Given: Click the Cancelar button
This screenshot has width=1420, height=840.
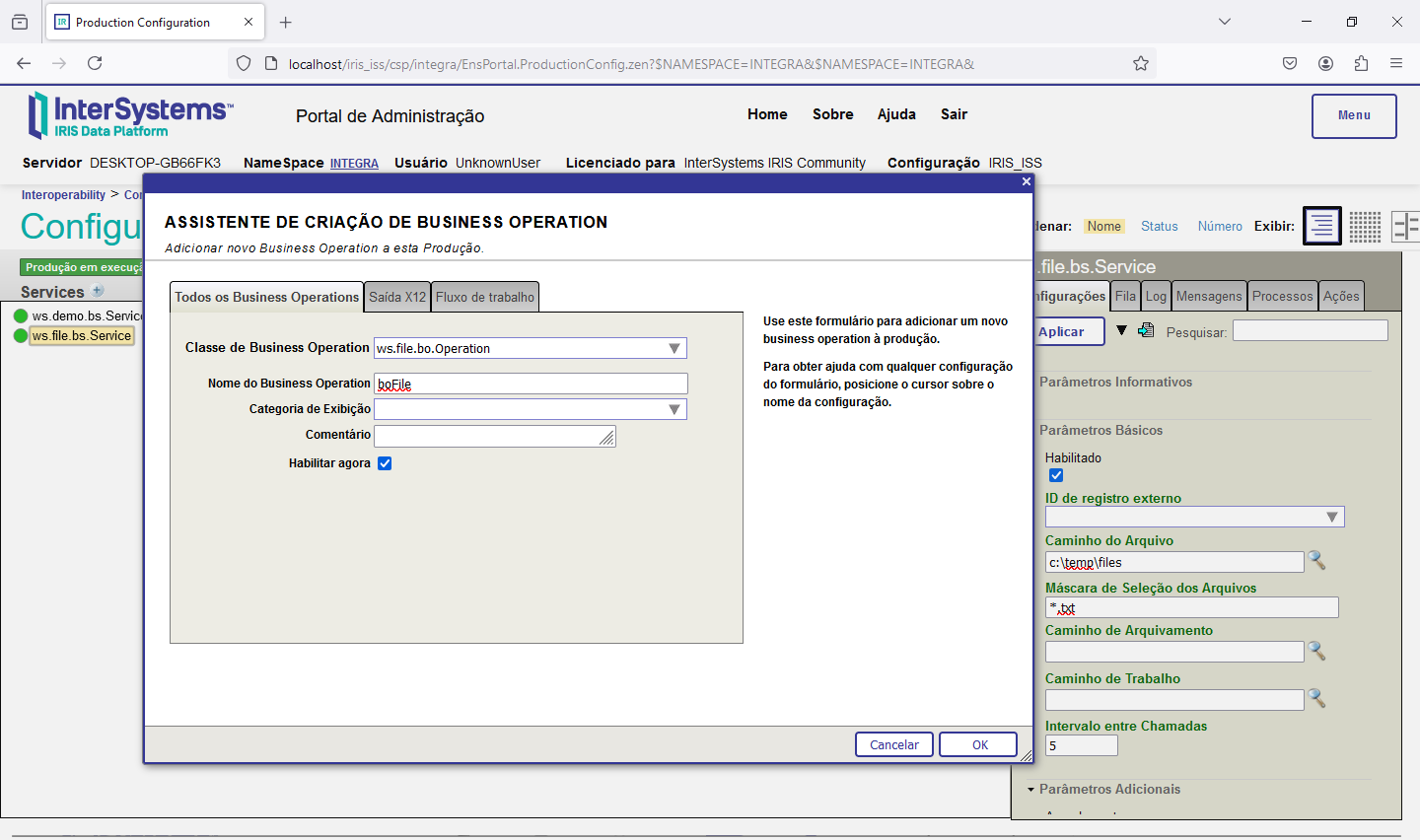Looking at the screenshot, I should 893,744.
